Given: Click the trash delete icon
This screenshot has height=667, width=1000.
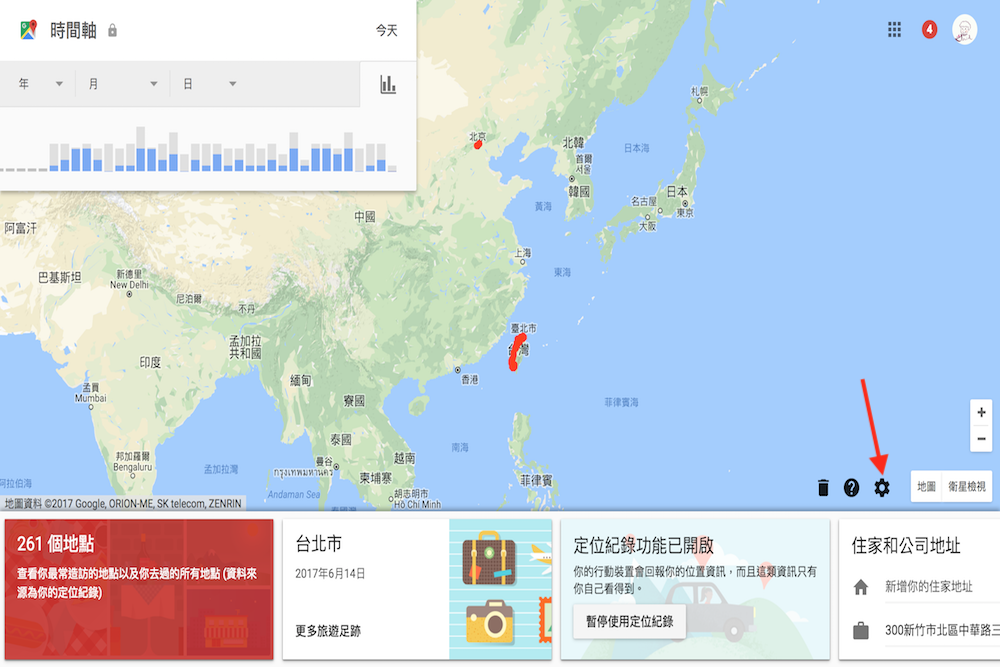Looking at the screenshot, I should (823, 487).
